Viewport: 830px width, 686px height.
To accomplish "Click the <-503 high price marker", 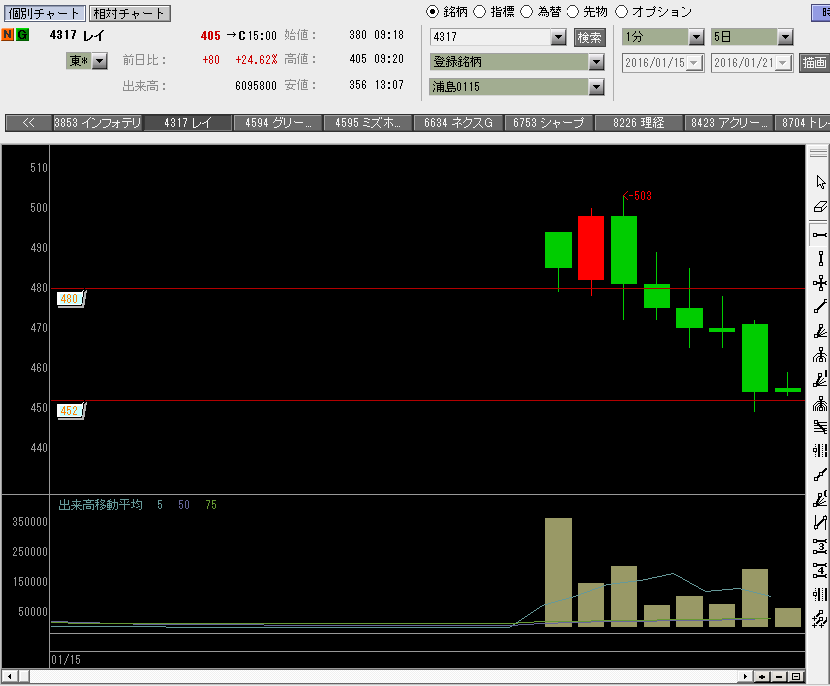I will tap(637, 196).
